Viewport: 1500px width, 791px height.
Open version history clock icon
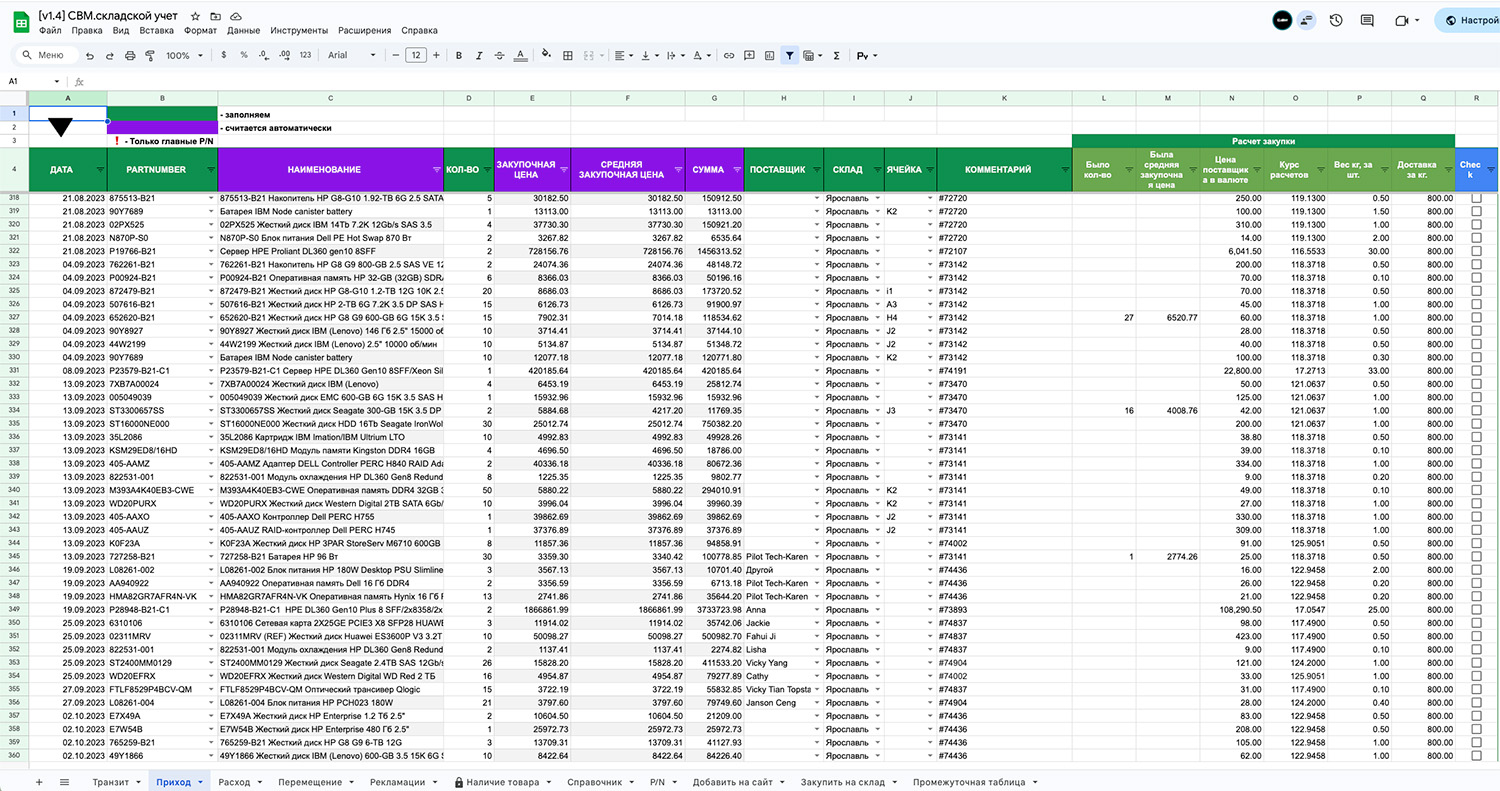tap(1336, 20)
